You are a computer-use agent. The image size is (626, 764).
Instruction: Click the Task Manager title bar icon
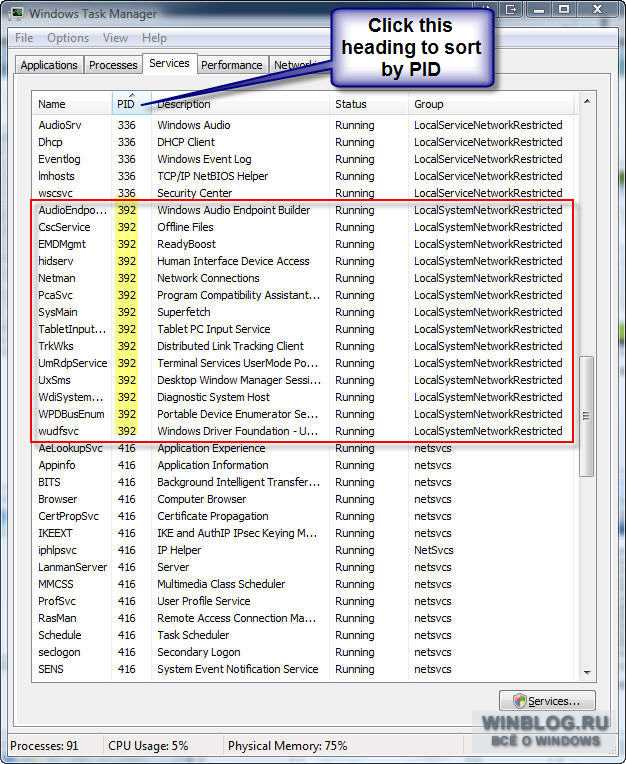click(18, 13)
